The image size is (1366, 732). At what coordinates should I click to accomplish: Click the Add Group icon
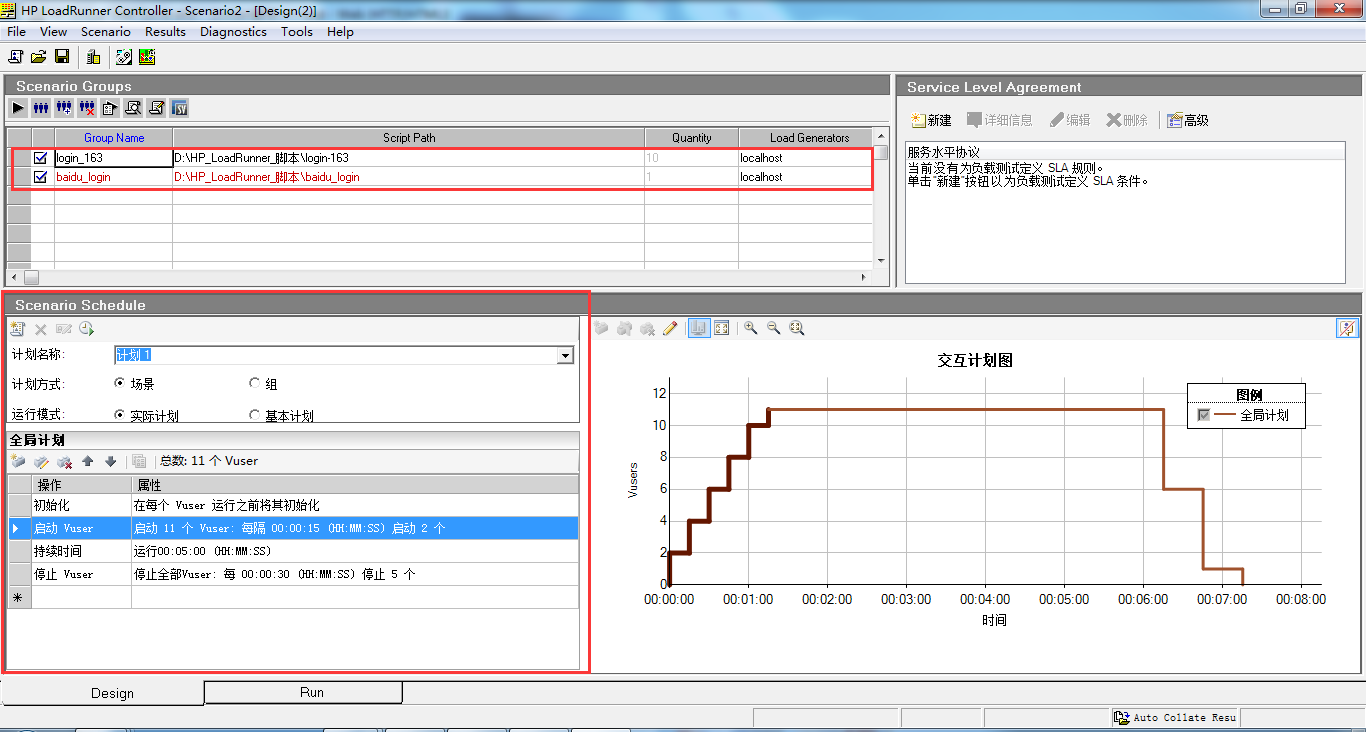coord(64,108)
